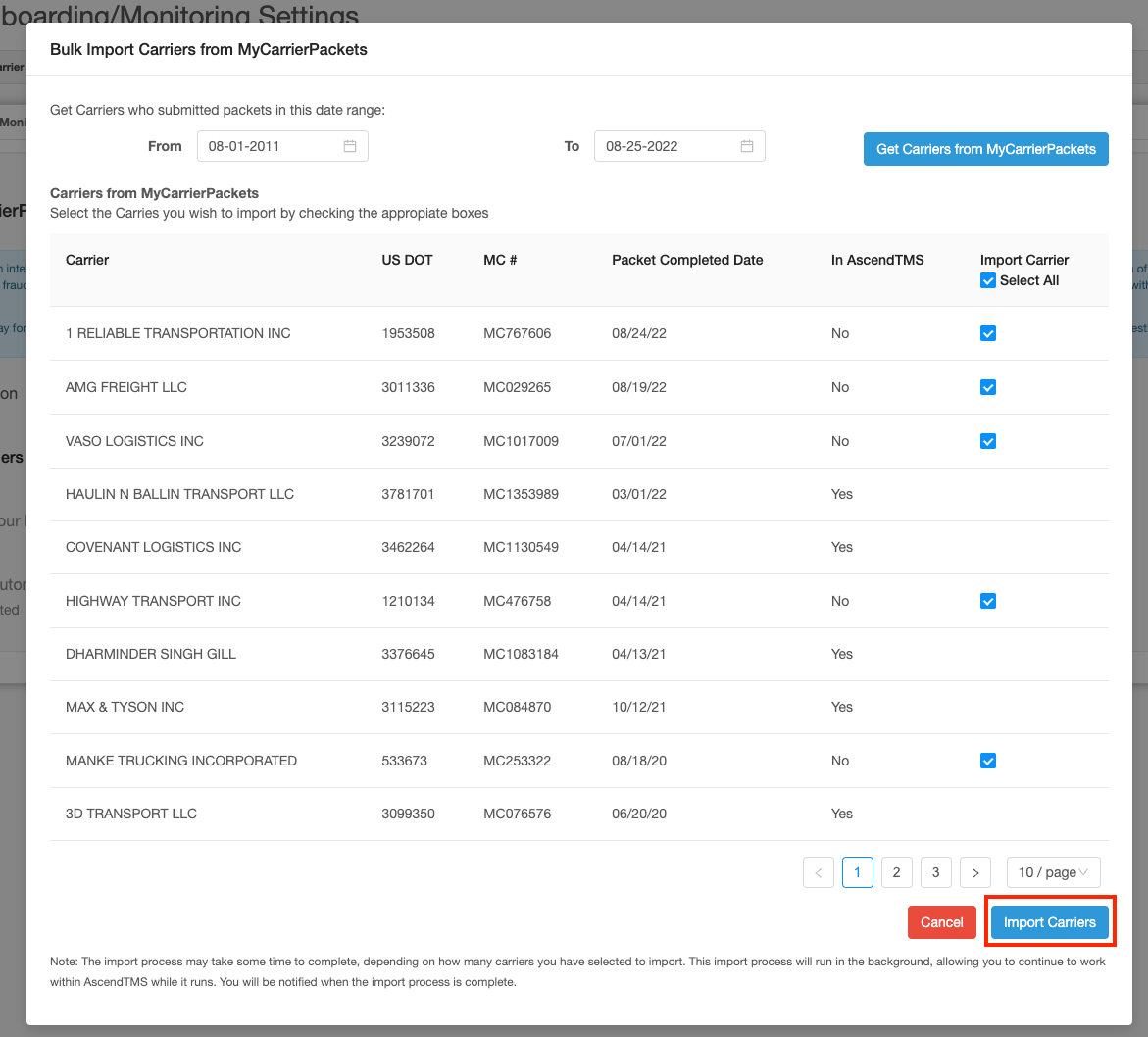Click MC number MC029265
Screen dimensions: 1148x1037
tap(517, 388)
